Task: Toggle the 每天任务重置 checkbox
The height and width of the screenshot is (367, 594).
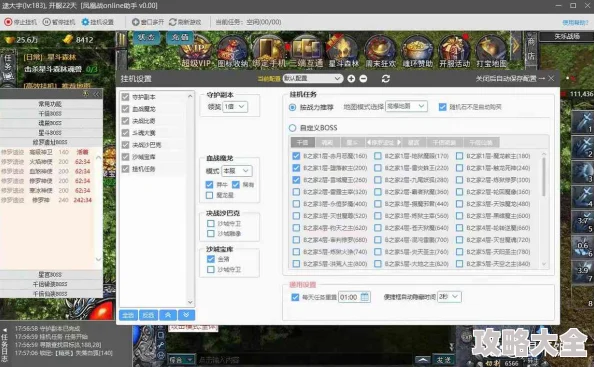Action: 295,297
